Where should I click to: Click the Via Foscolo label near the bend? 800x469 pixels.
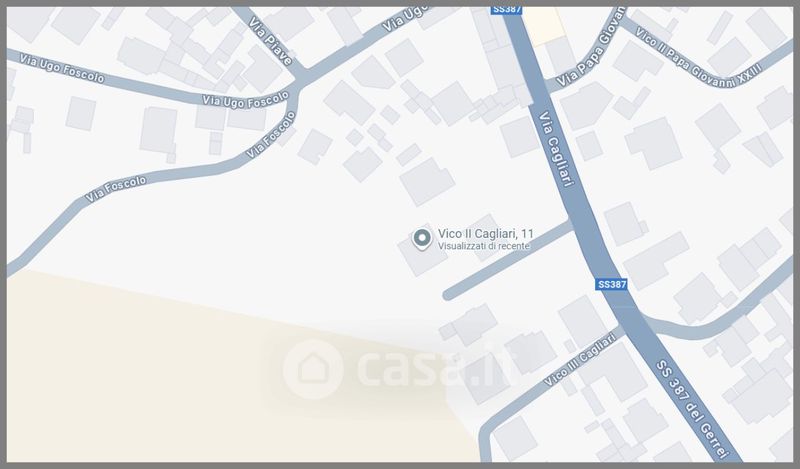[x=271, y=134]
